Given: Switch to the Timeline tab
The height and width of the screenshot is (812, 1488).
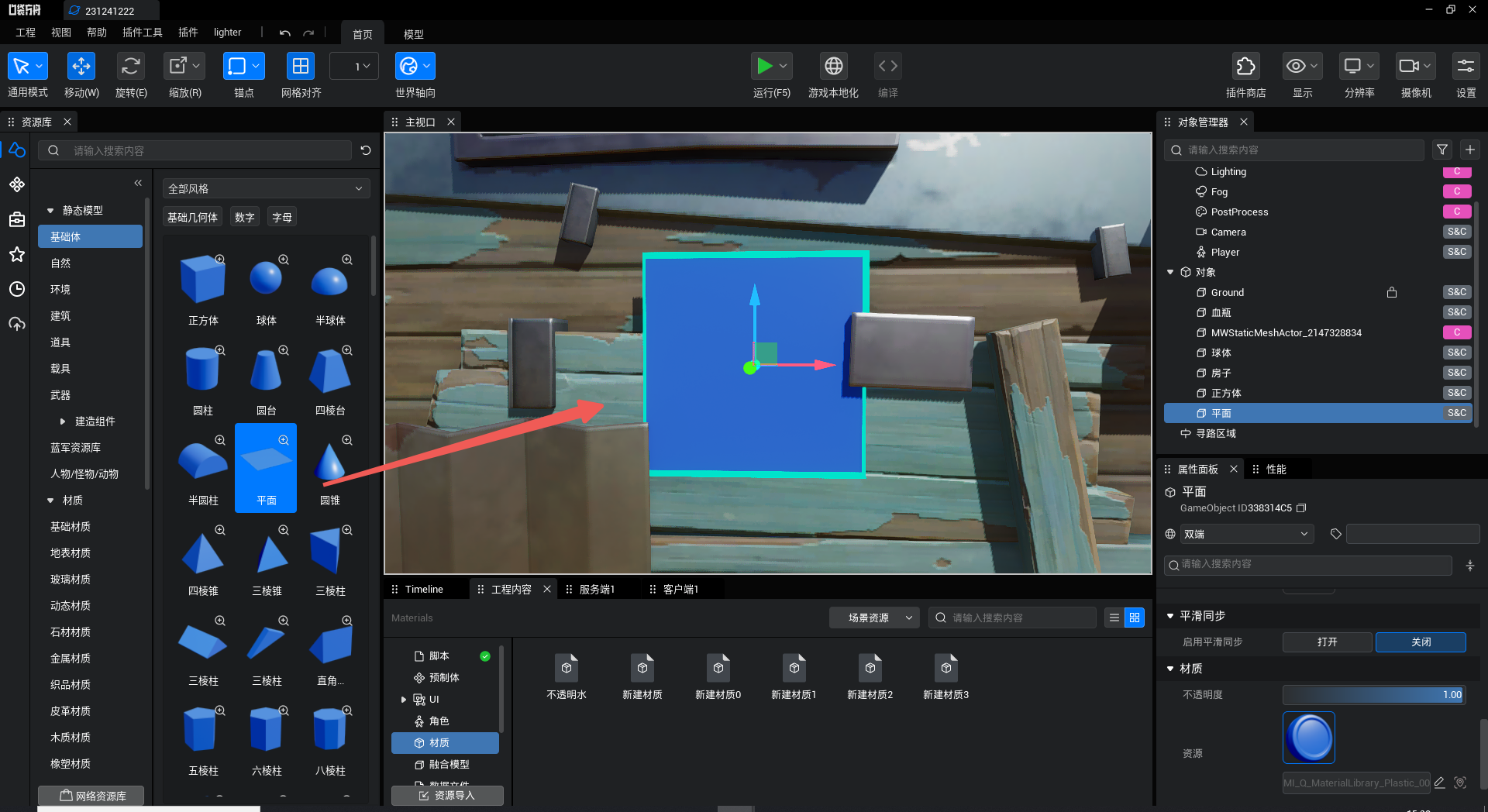Looking at the screenshot, I should (x=424, y=589).
